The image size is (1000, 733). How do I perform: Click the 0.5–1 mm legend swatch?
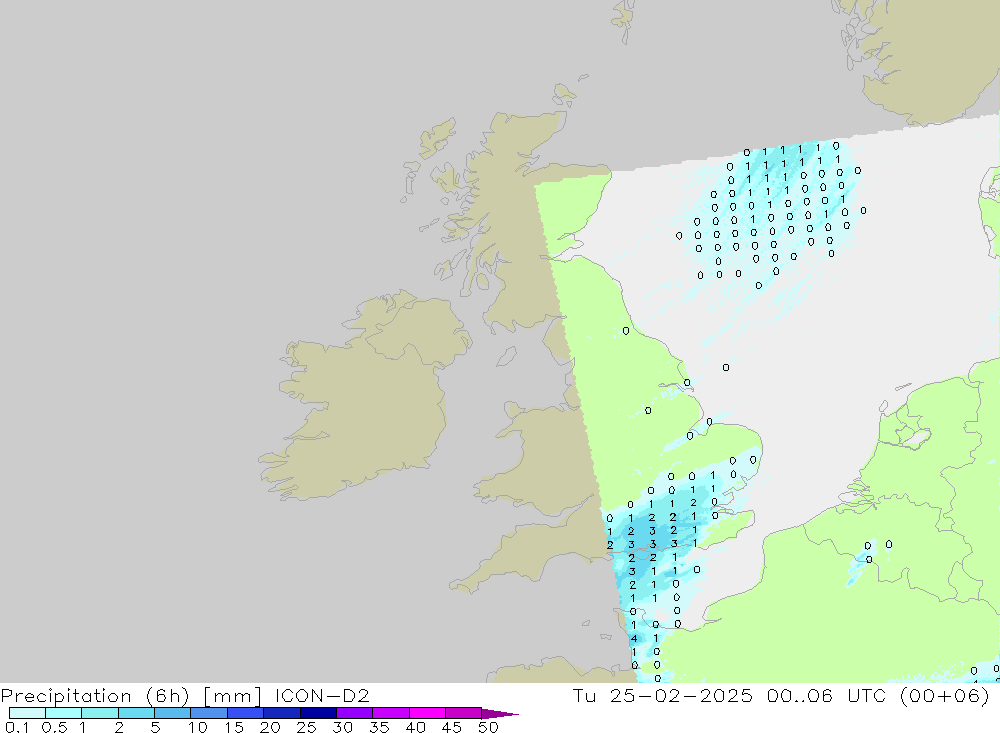pyautogui.click(x=64, y=713)
